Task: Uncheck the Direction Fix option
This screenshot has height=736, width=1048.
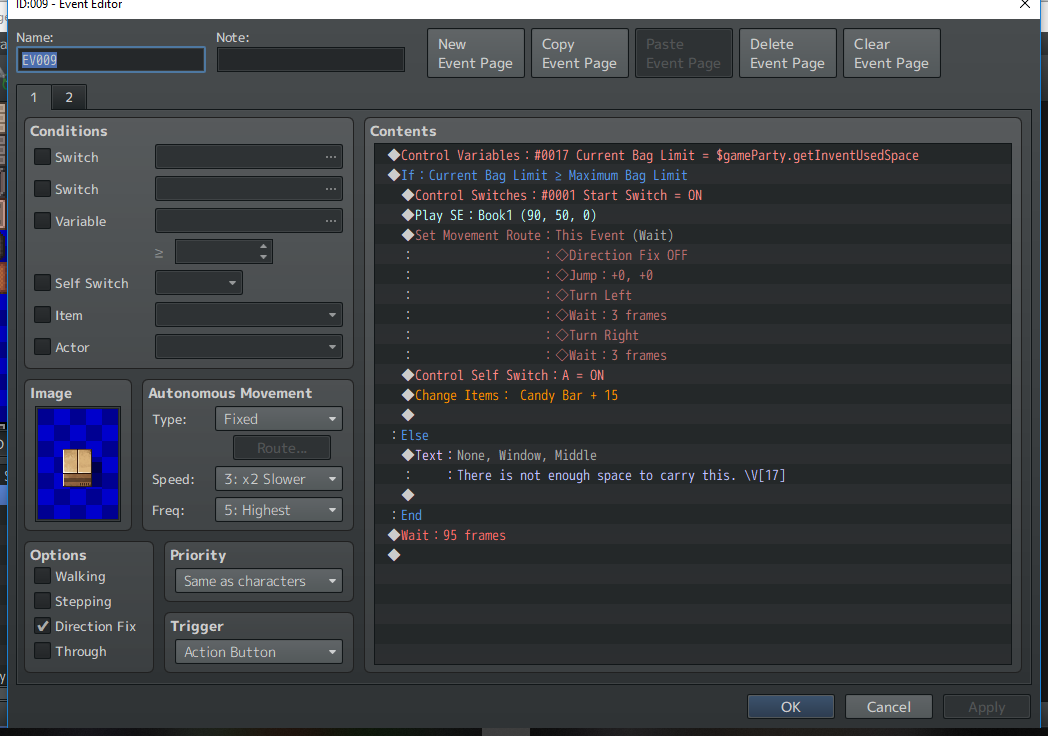Action: click(x=42, y=626)
